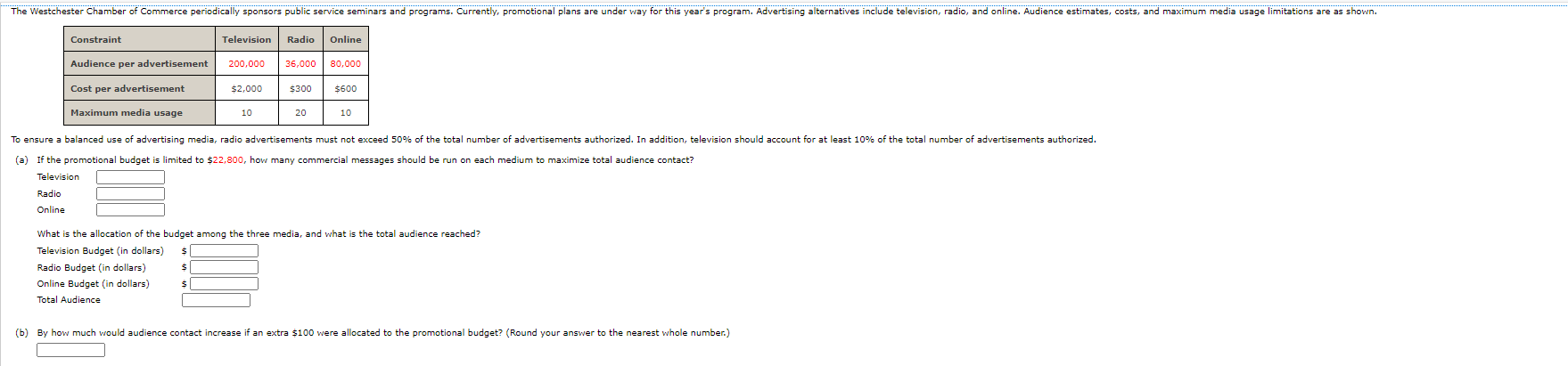
Task: Click the 36,000 radio audience value
Action: pyautogui.click(x=300, y=64)
